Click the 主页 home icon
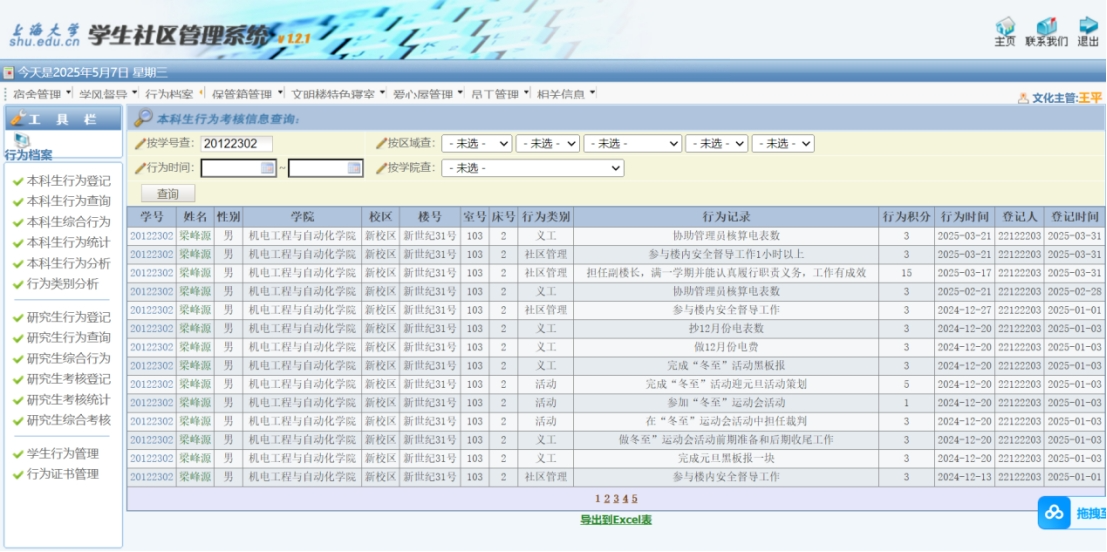 [x=1005, y=26]
